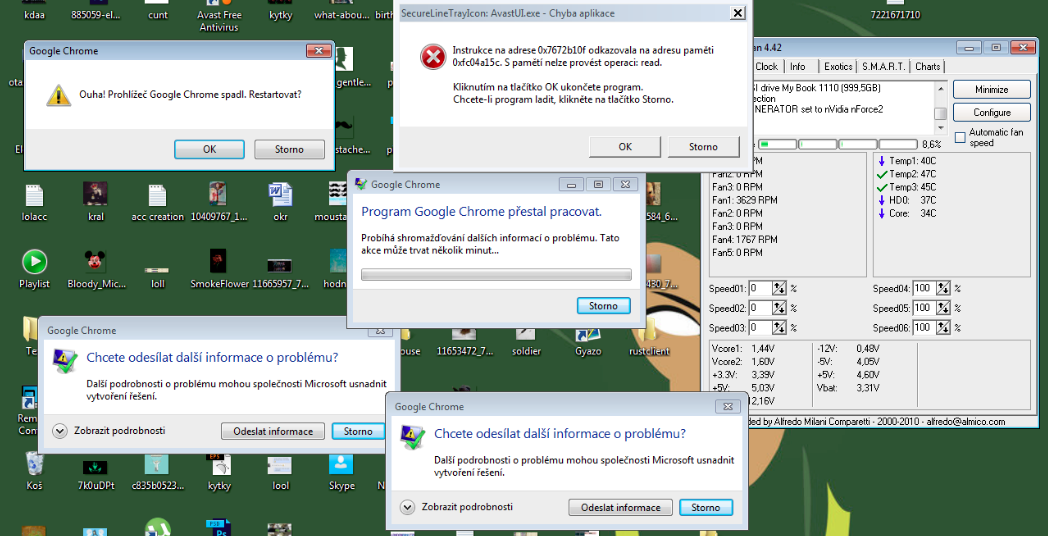Click the Speed02 spinner arrows in SpeedFan

(x=779, y=308)
